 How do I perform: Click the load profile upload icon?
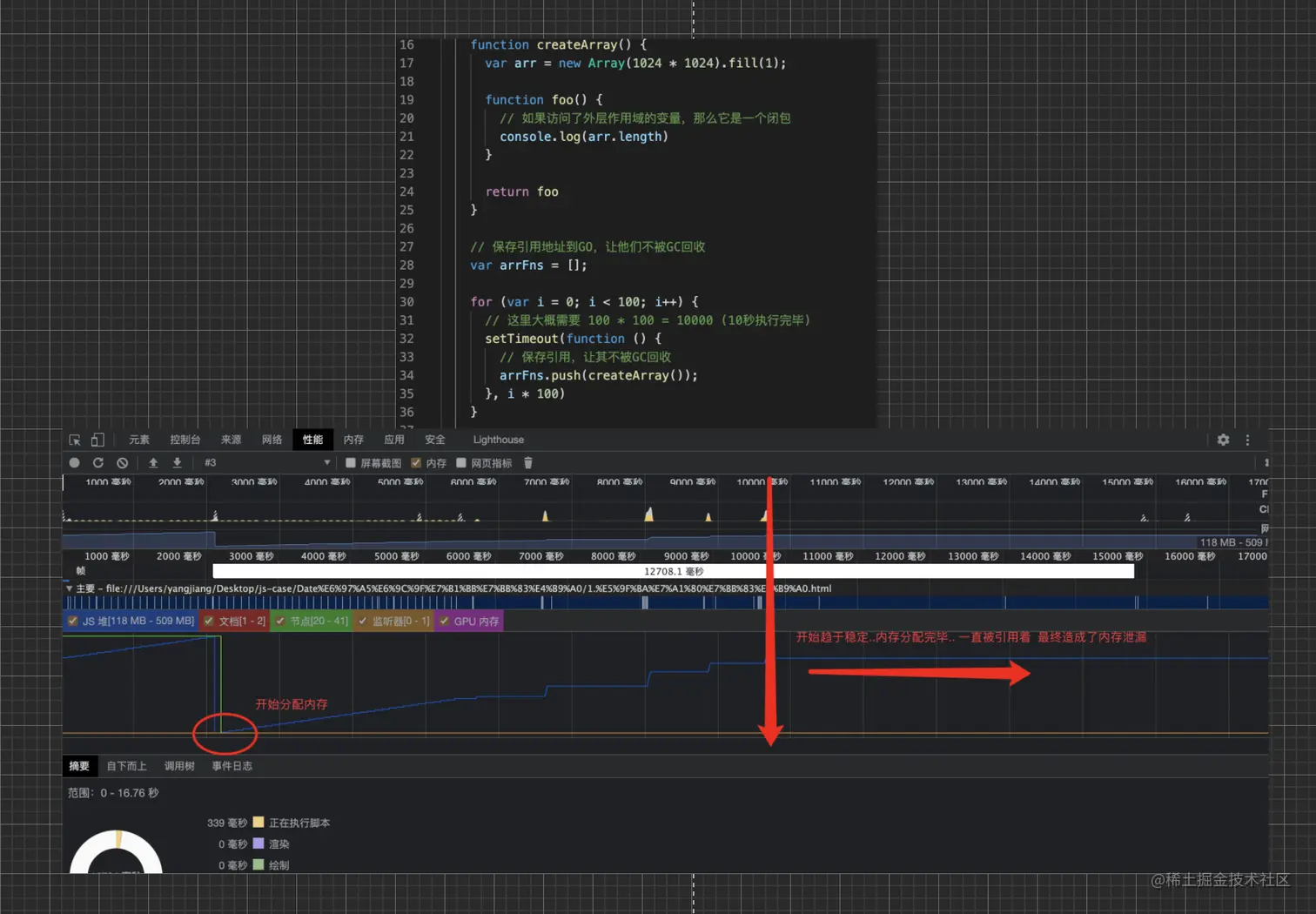click(153, 463)
